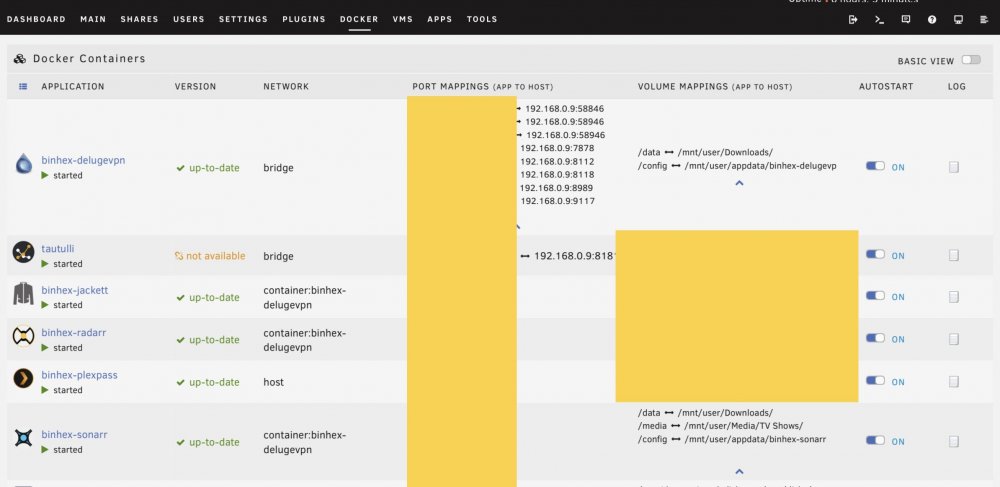
Task: Open the Plugins tab
Action: [304, 19]
